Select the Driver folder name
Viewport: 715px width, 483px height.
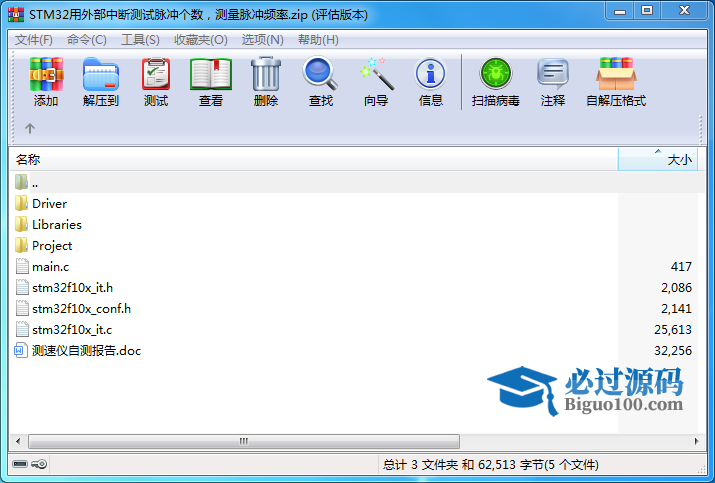coord(50,203)
